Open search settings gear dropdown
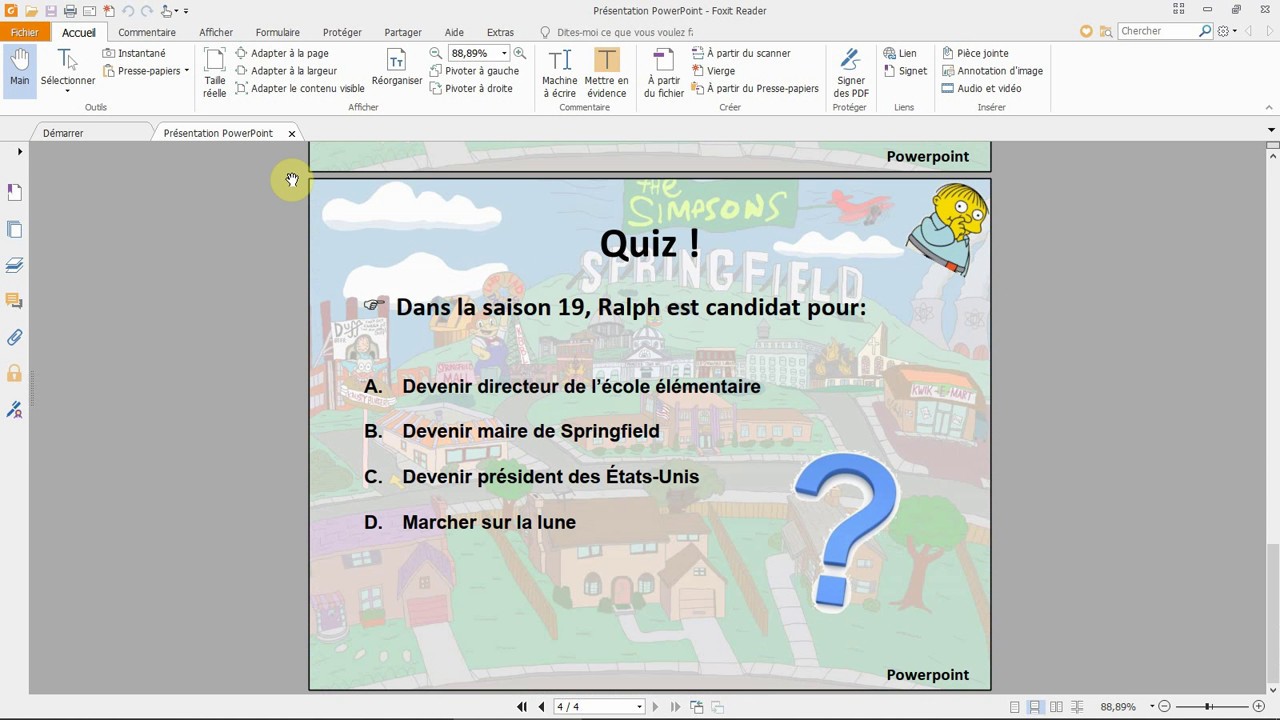1280x720 pixels. tap(1227, 31)
